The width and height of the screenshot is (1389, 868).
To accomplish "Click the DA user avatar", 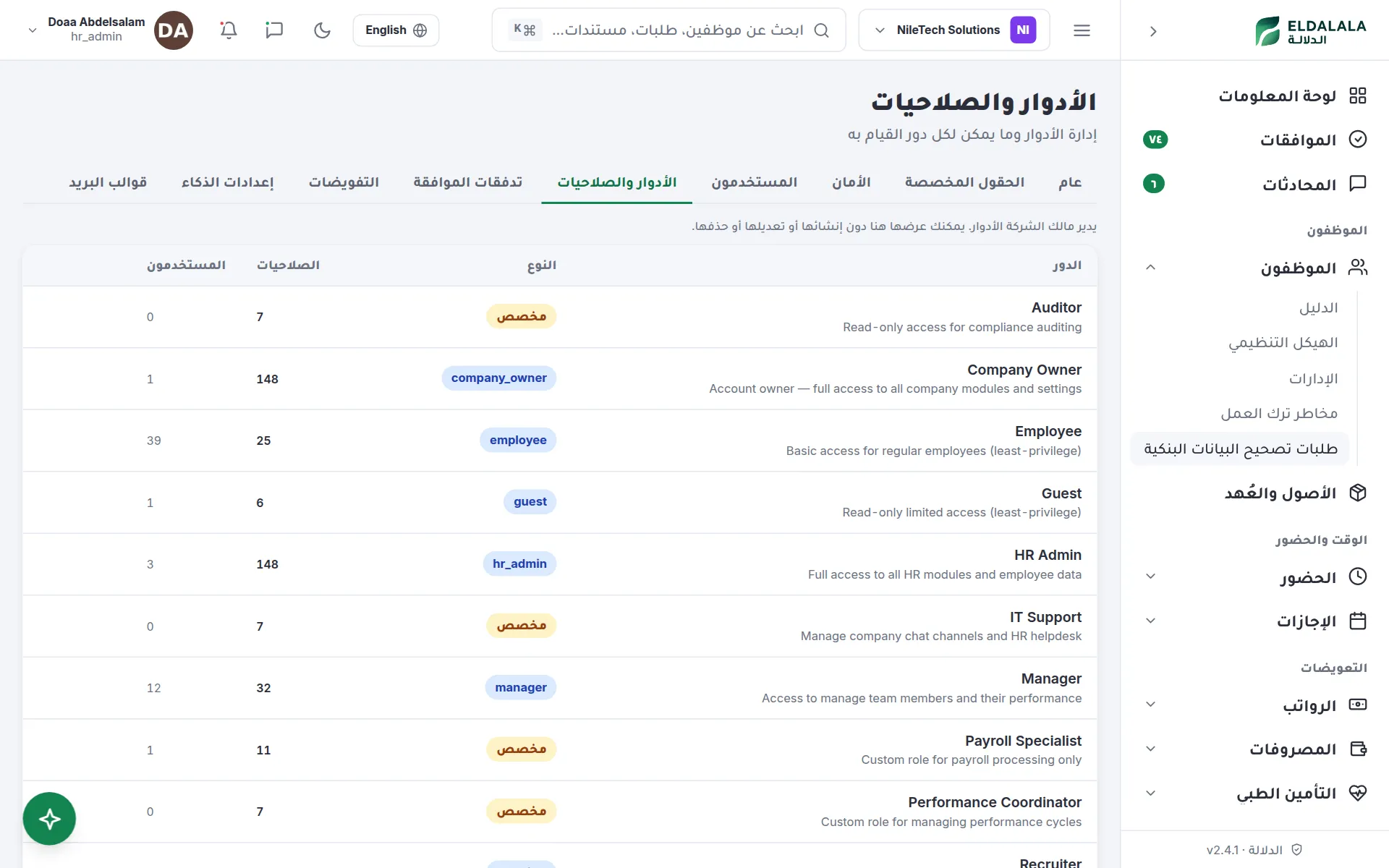I will coord(174,30).
